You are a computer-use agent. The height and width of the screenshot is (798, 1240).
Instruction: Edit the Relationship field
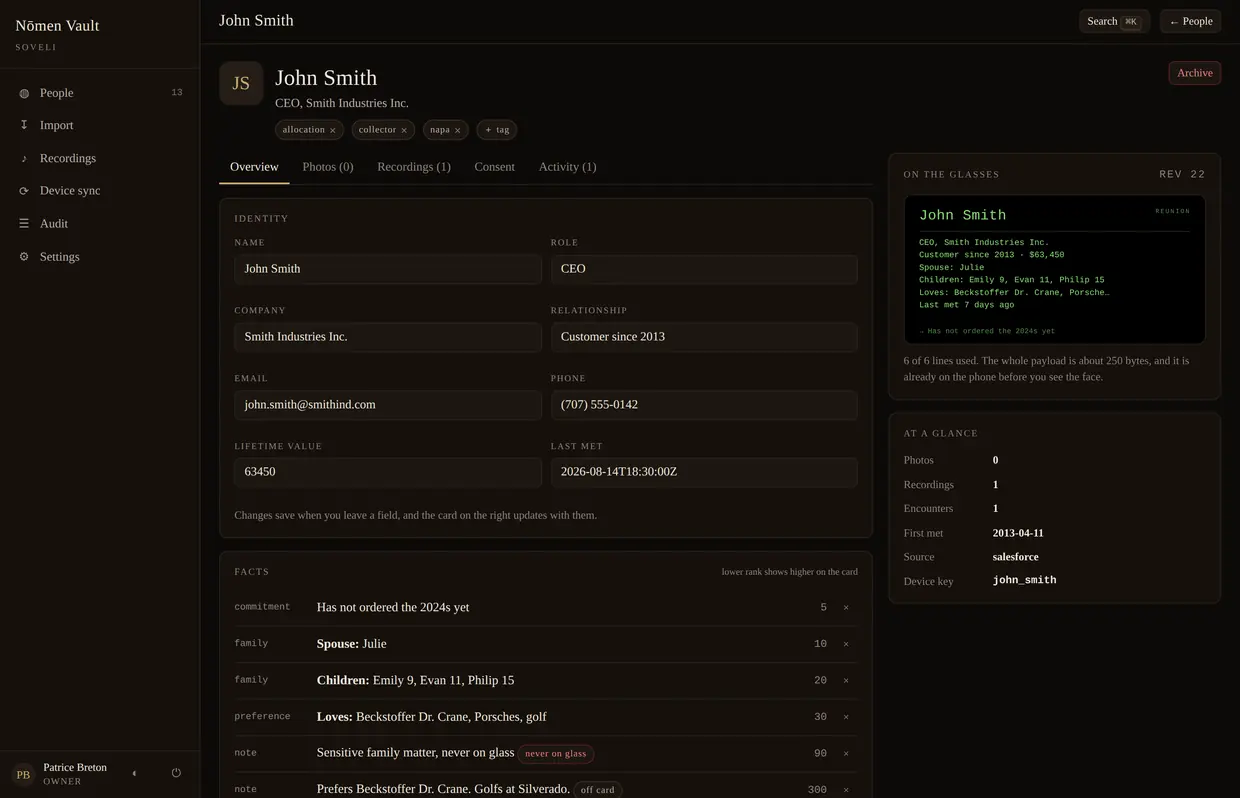pyautogui.click(x=704, y=337)
